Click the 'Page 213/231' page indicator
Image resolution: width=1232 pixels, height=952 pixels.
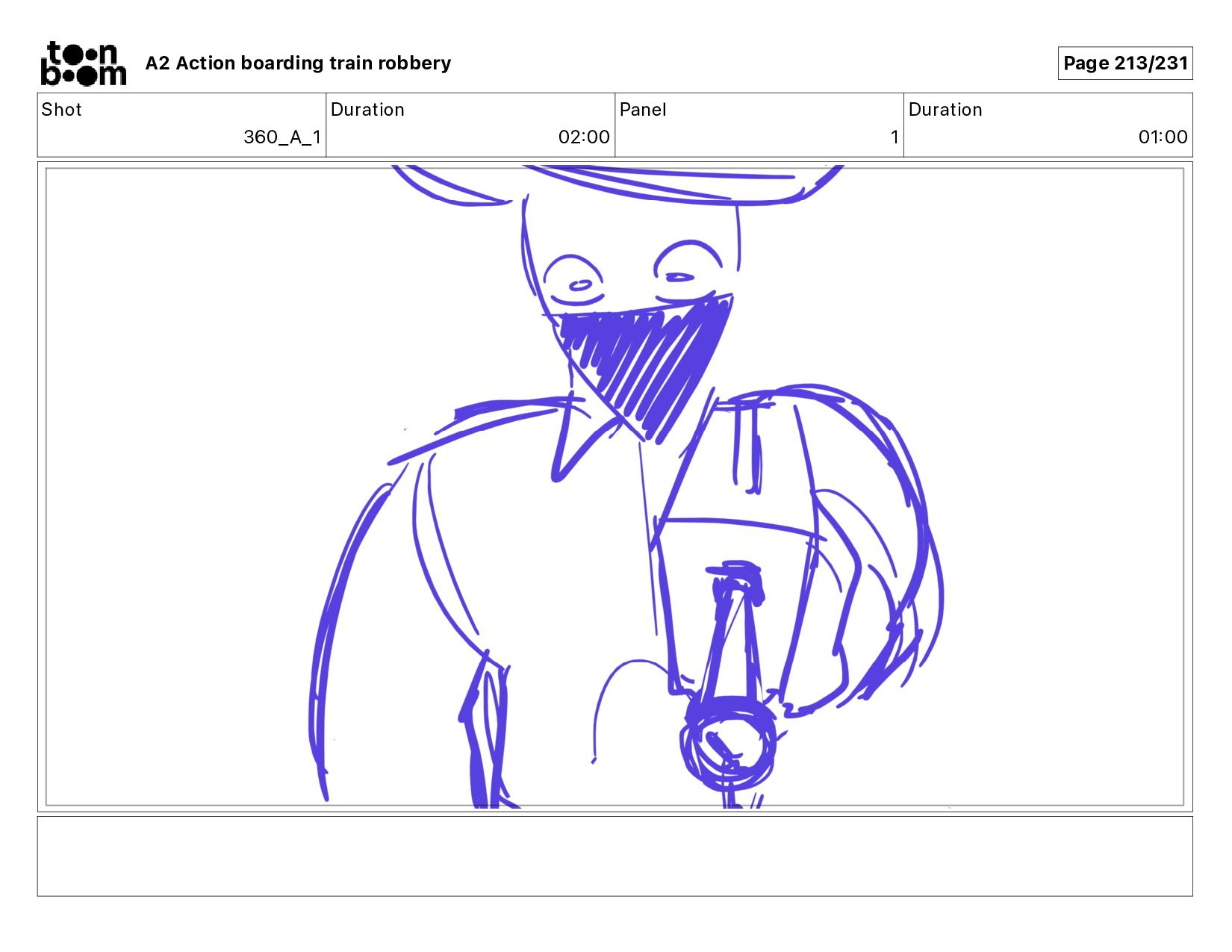(x=1125, y=63)
